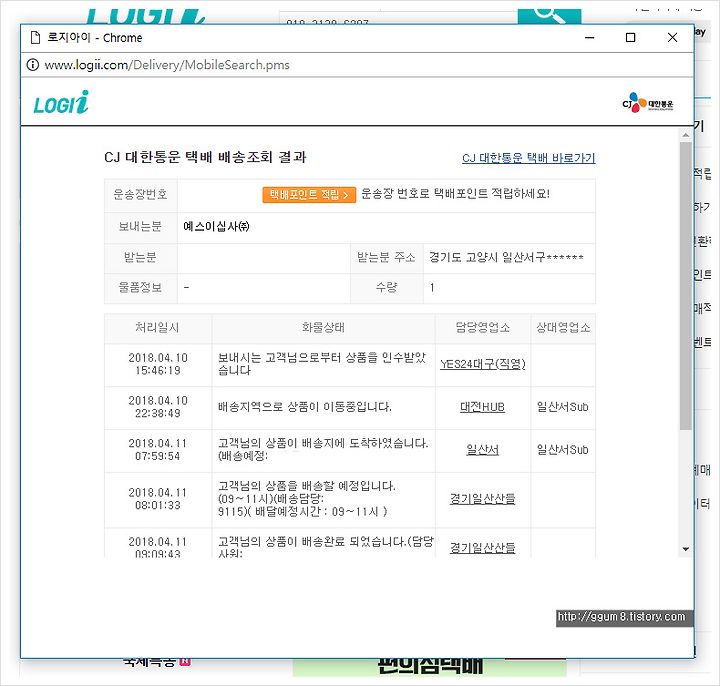The image size is (720, 686).
Task: Maximize the 로지아이 Chrome window
Action: [630, 38]
